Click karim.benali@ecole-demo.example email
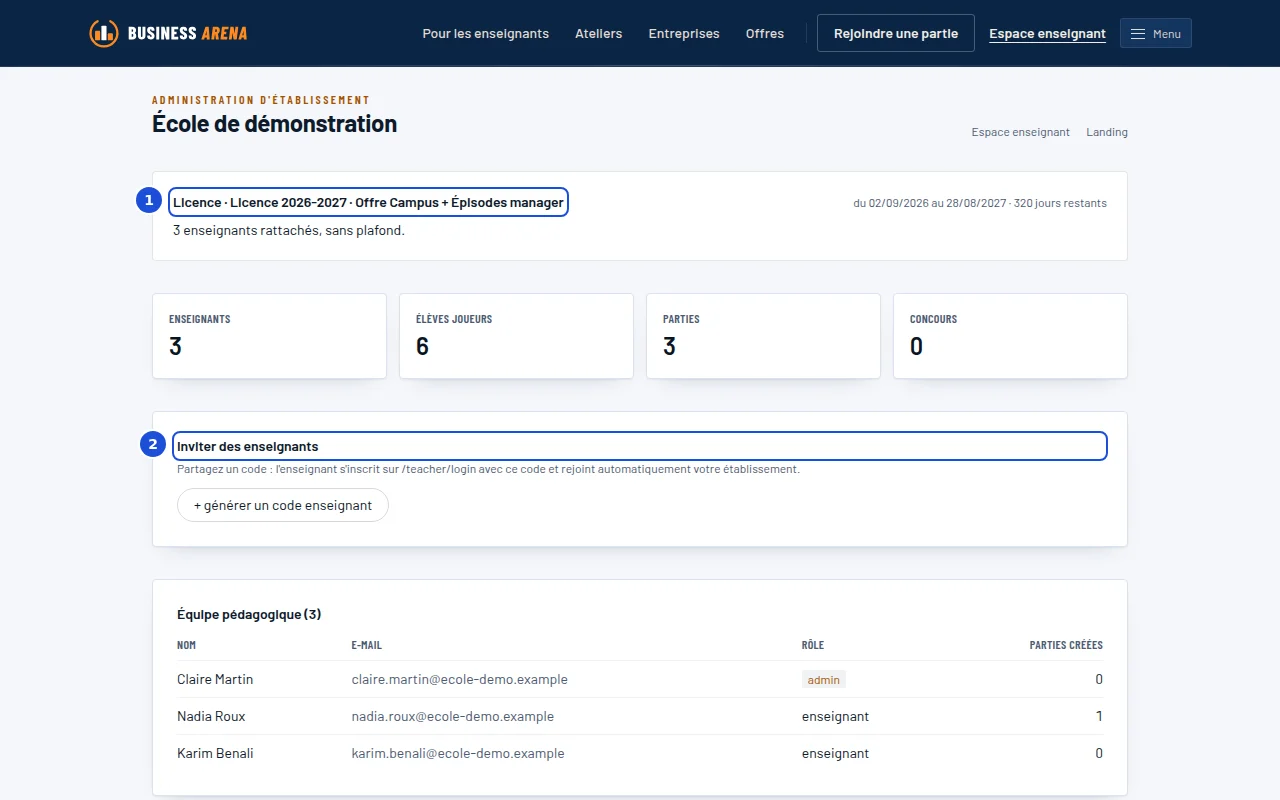 [458, 753]
